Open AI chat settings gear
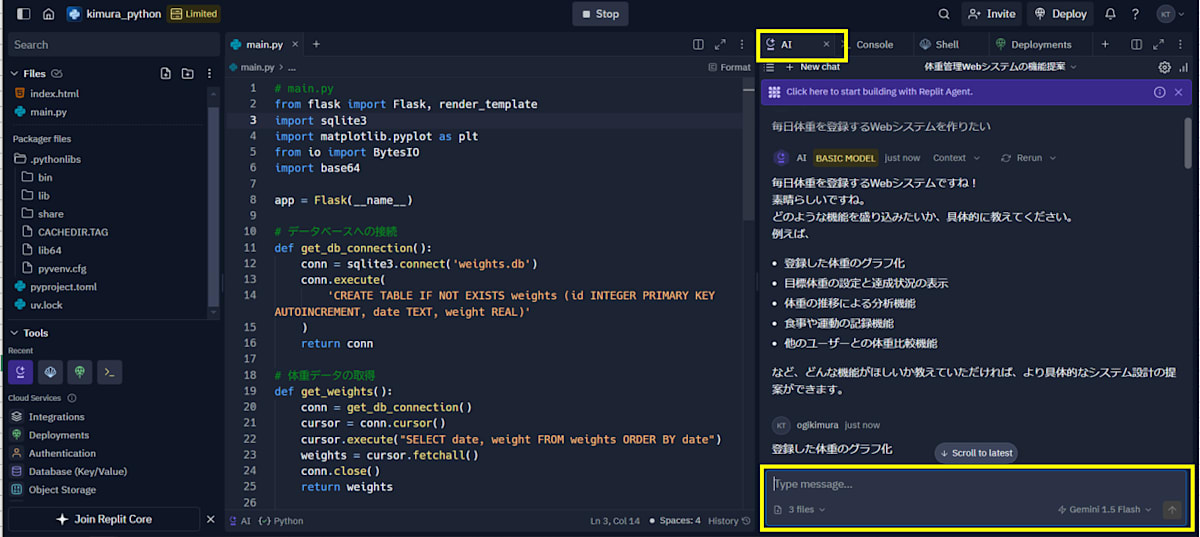Viewport: 1200px width, 537px height. (1165, 67)
